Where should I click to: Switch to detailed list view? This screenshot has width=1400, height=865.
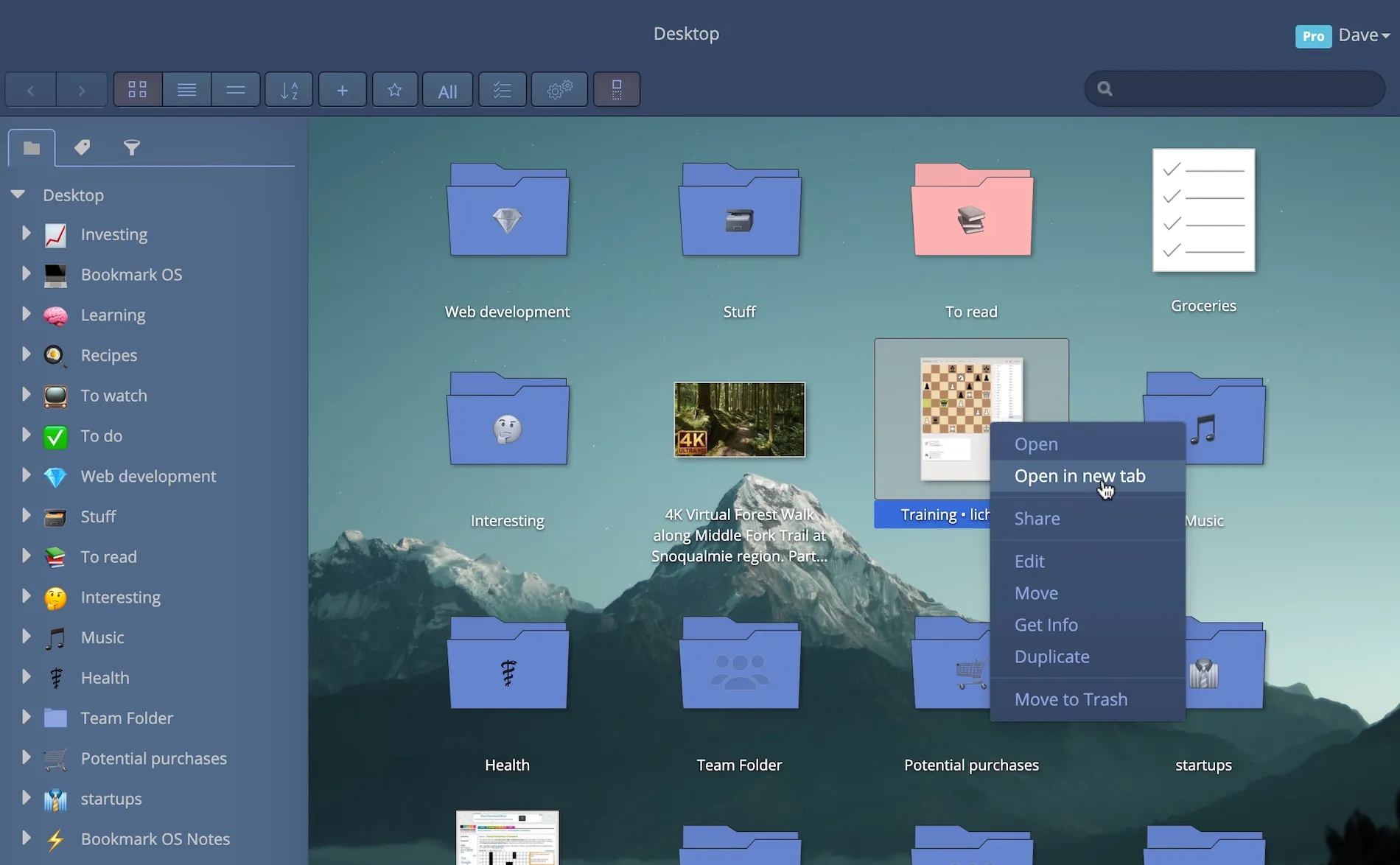coord(186,89)
